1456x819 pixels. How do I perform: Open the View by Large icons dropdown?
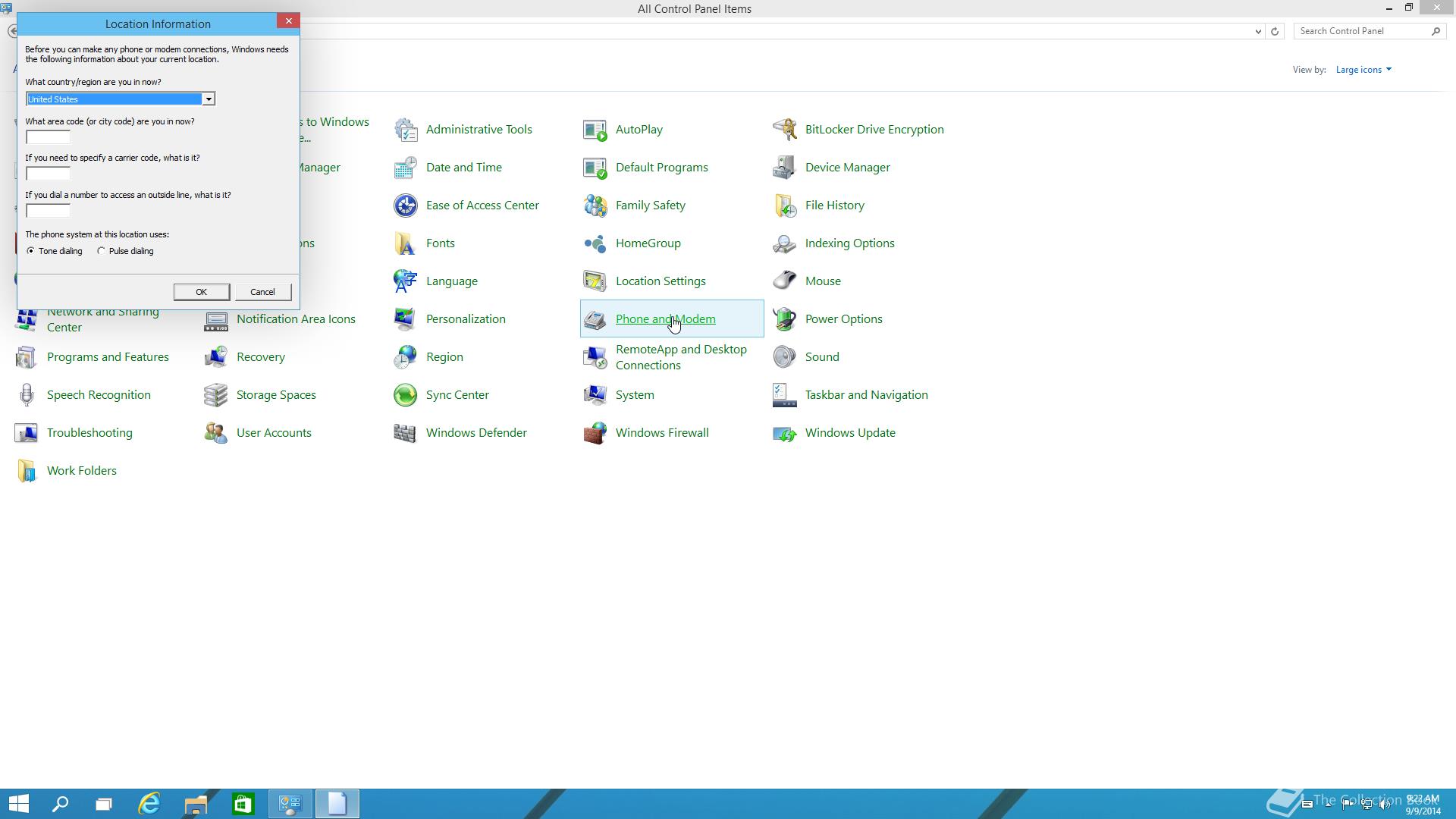1363,70
